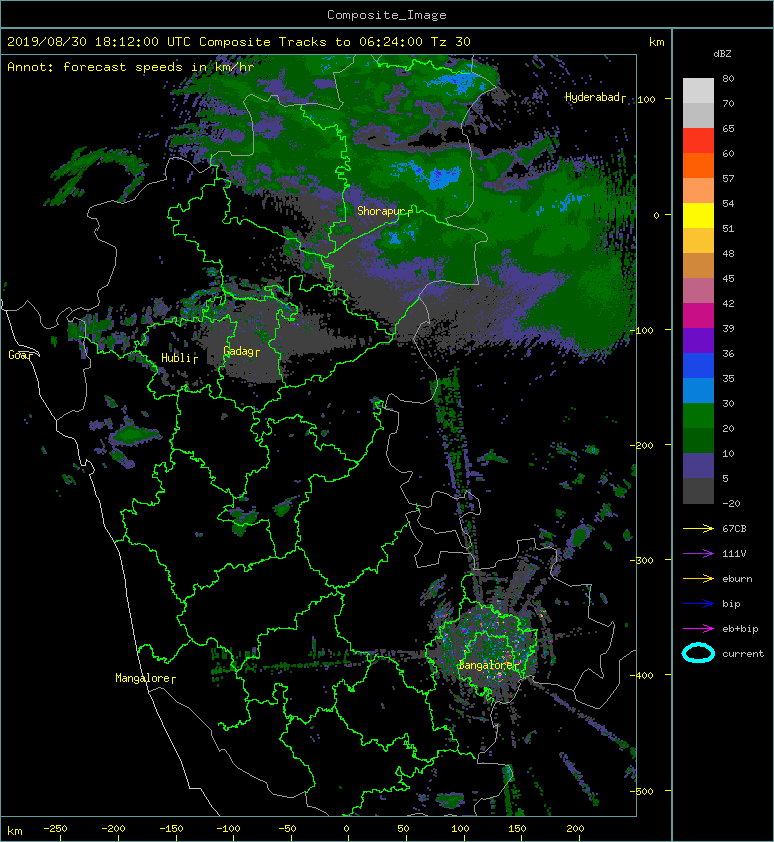This screenshot has width=774, height=842.
Task: Select the light blue 30-35 dBZ swatch
Action: (698, 391)
